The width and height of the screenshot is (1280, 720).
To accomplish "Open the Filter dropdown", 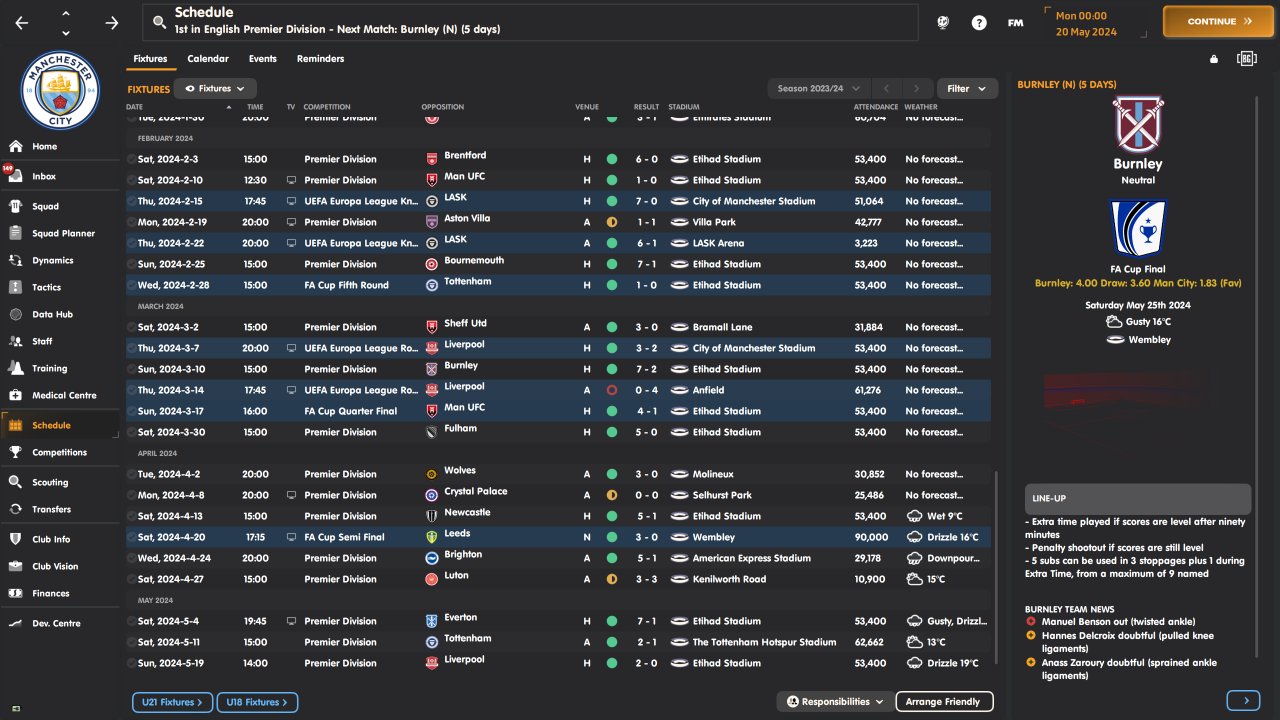I will 966,89.
